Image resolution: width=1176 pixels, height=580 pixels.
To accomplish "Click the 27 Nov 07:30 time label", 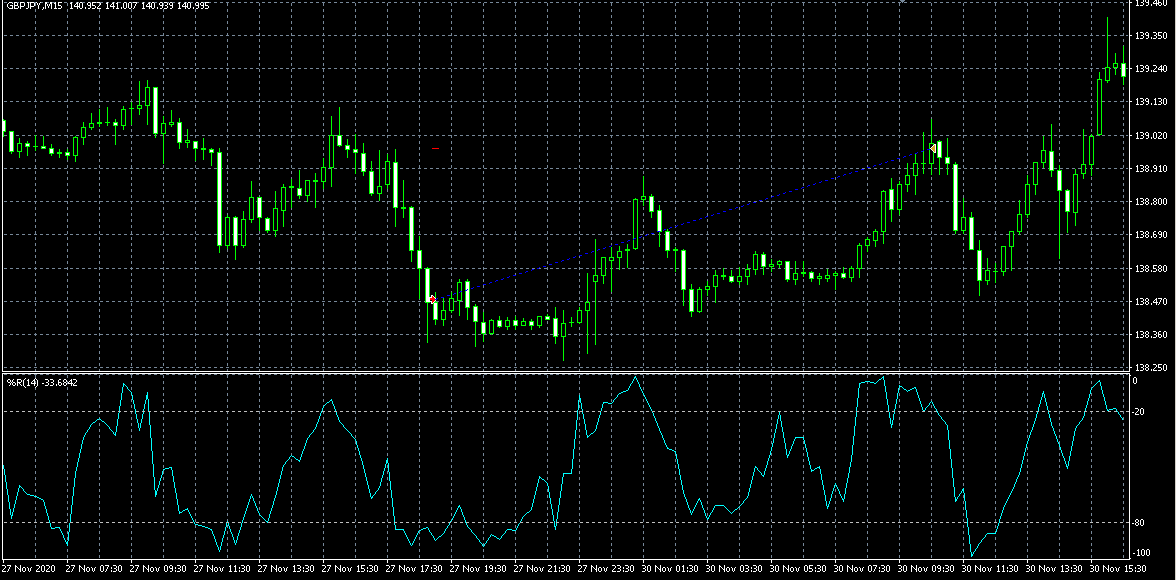I will coord(94,569).
